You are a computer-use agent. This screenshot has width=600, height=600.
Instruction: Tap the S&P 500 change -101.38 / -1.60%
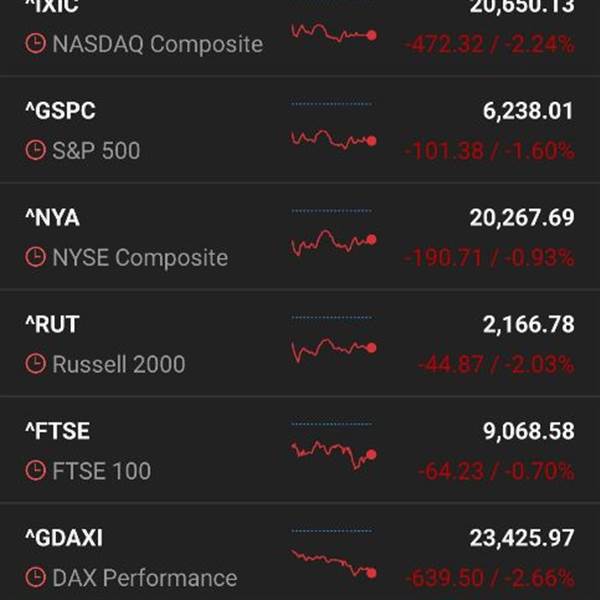pos(489,150)
